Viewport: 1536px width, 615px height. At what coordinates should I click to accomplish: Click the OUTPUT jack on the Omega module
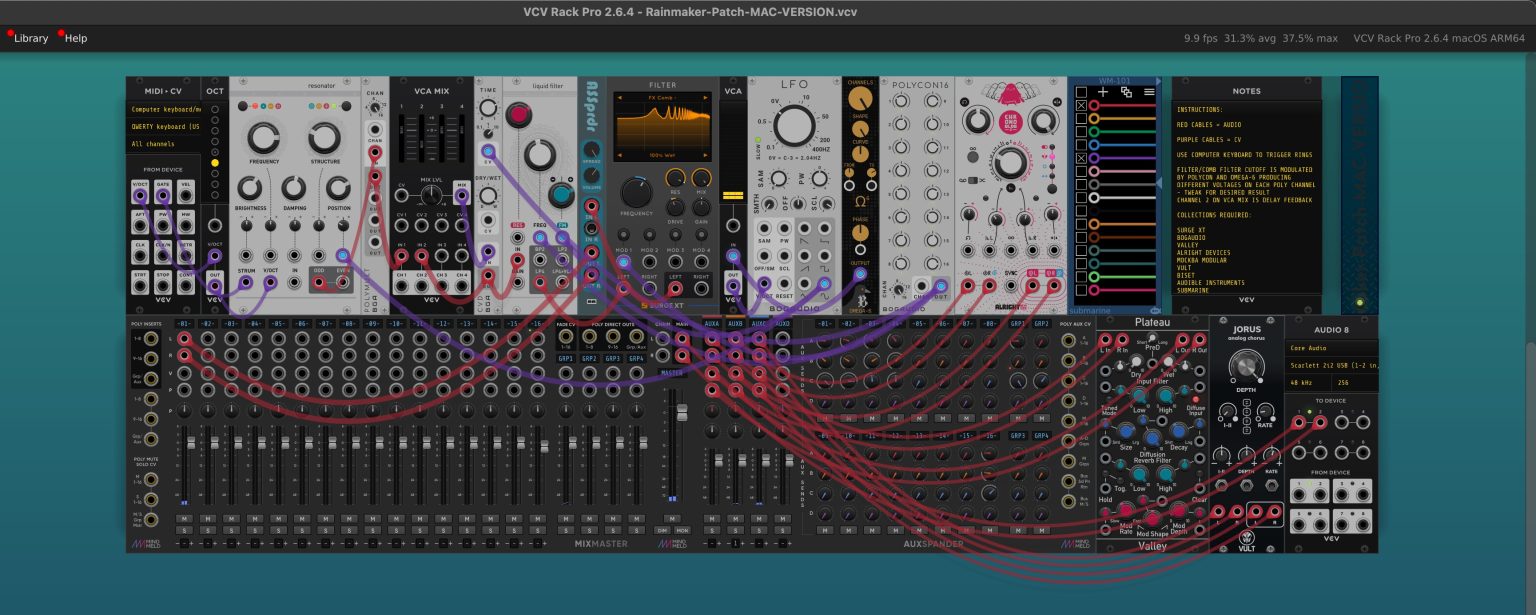(x=858, y=273)
